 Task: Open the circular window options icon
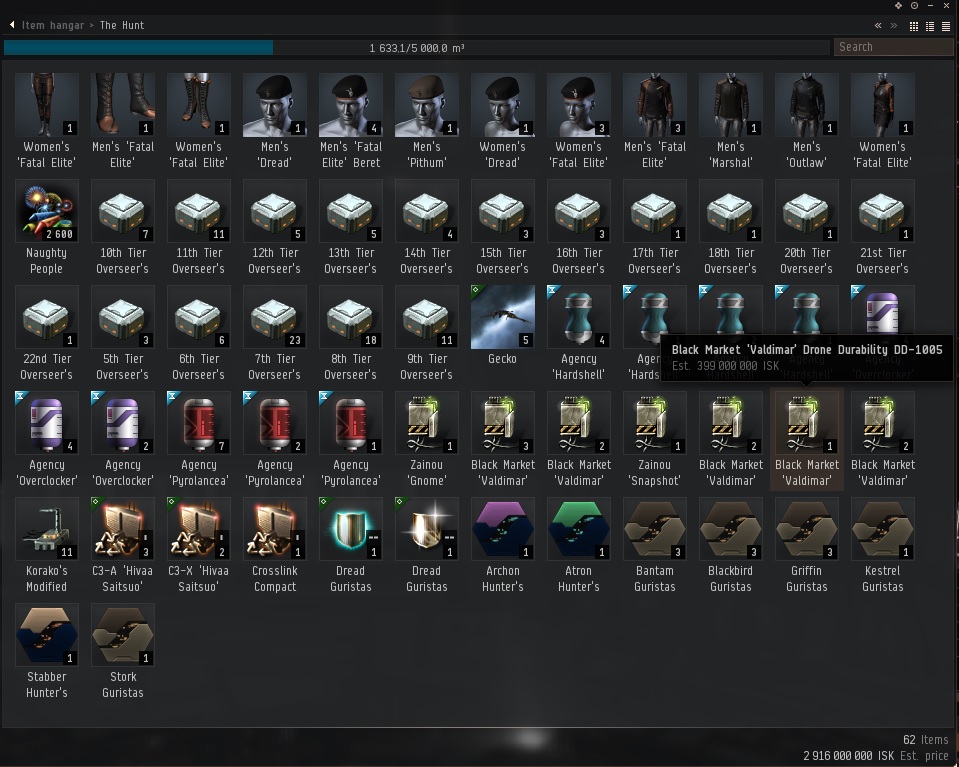[x=914, y=6]
